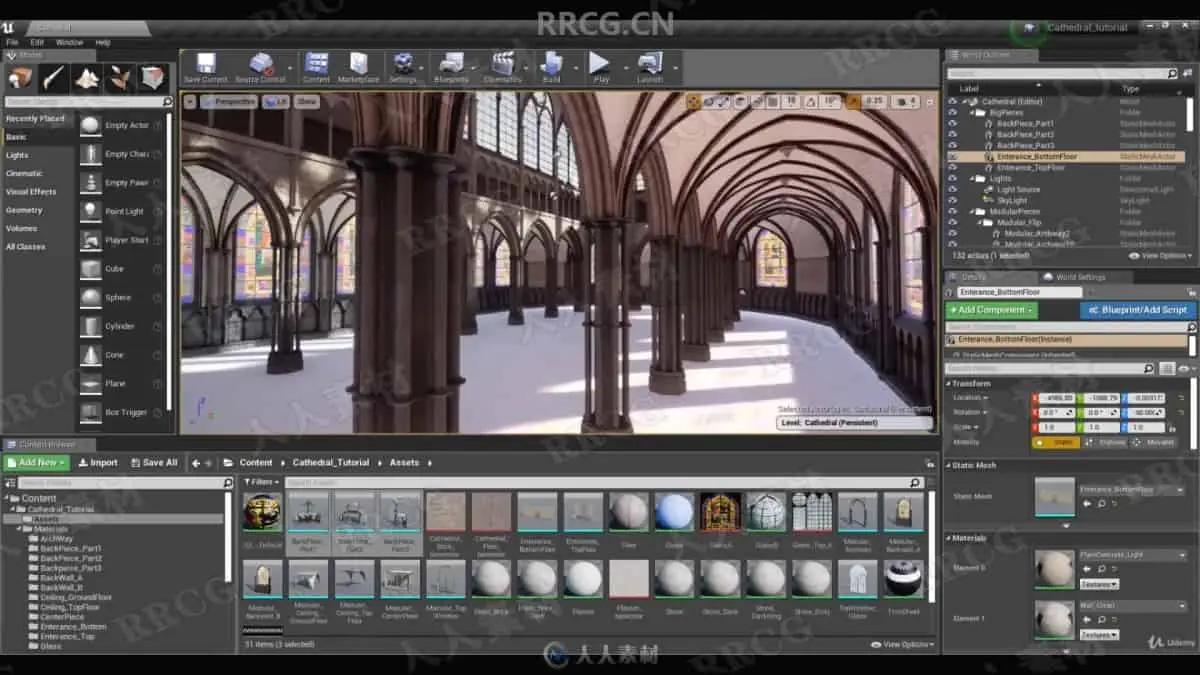1200x675 pixels.
Task: Select the stained glass material thumbnail
Action: coord(720,511)
